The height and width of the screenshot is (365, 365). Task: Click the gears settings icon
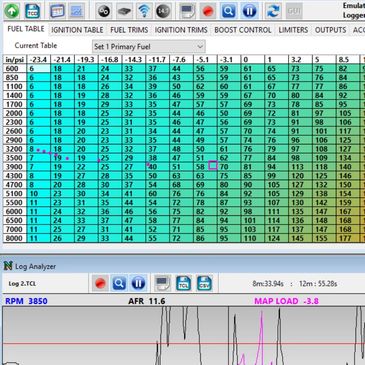[104, 11]
